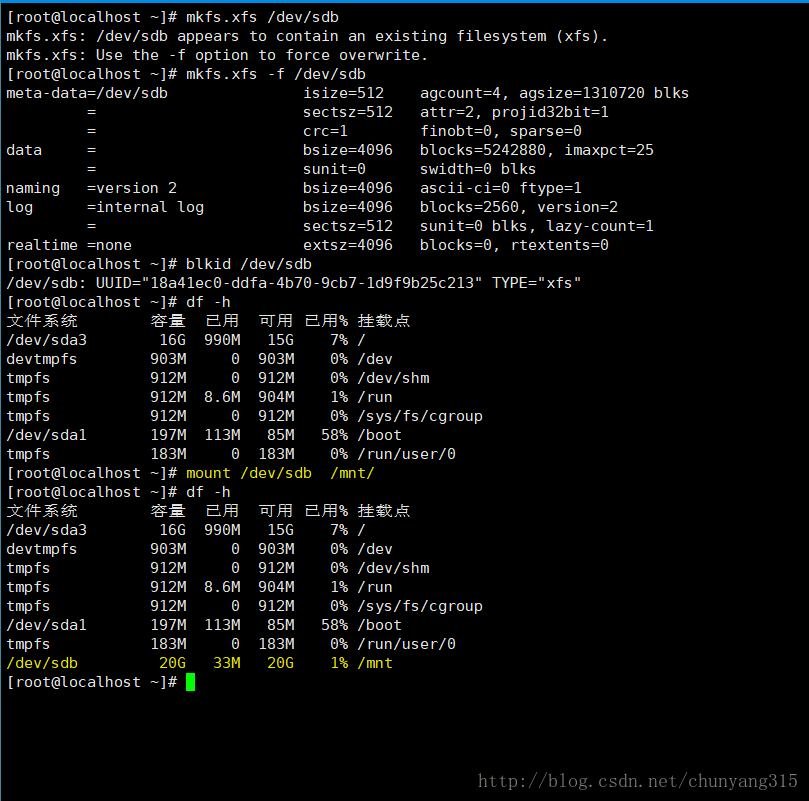Click the 'appears to contain an existing filesystem' message
Screen dimensions: 809x801
pyautogui.click(x=361, y=36)
